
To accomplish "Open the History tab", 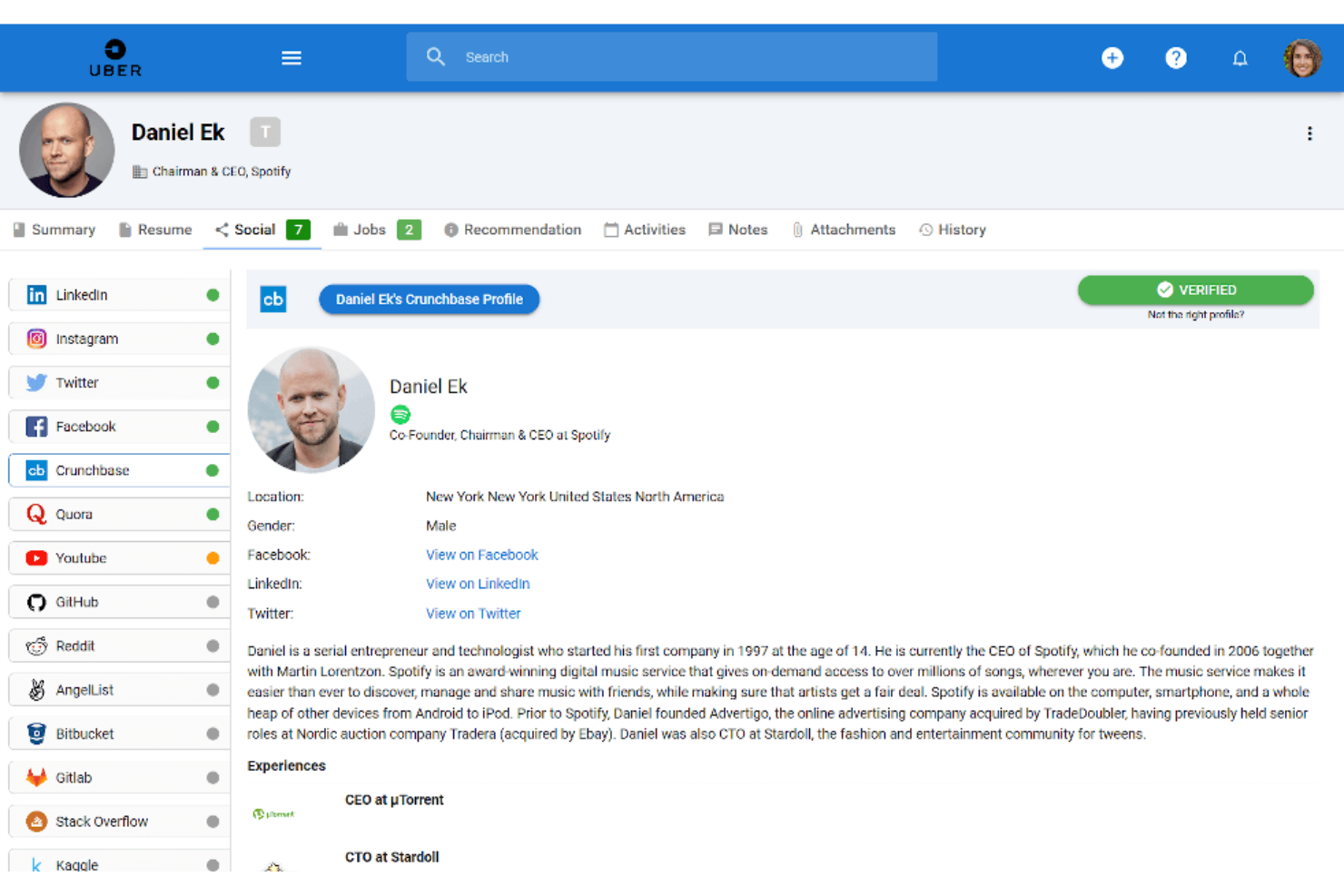I will click(953, 230).
